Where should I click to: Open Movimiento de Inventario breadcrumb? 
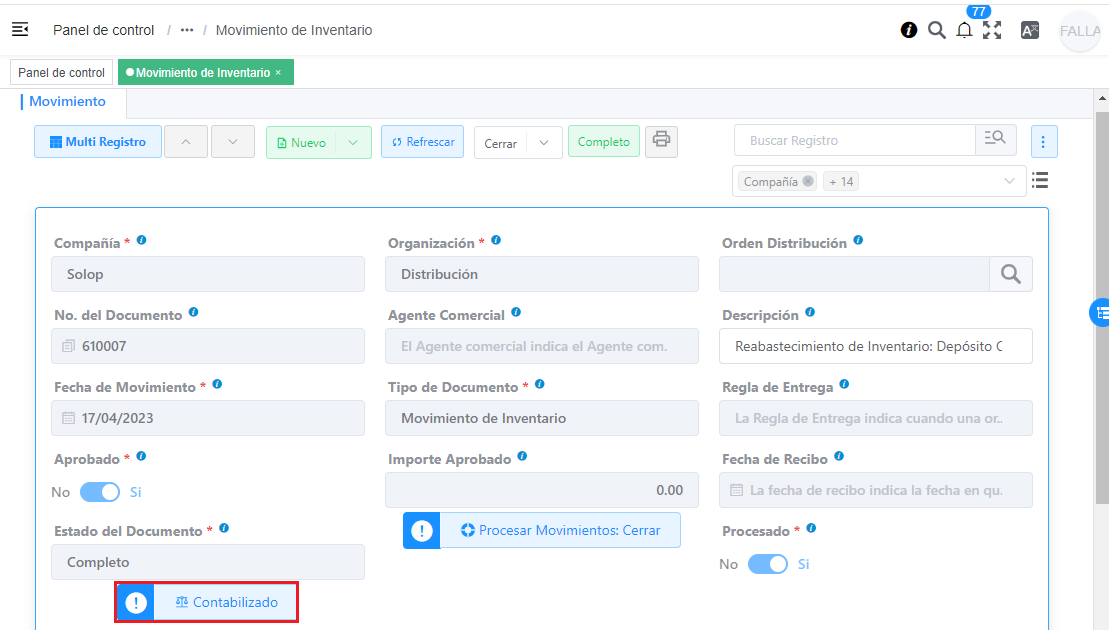pos(294,30)
